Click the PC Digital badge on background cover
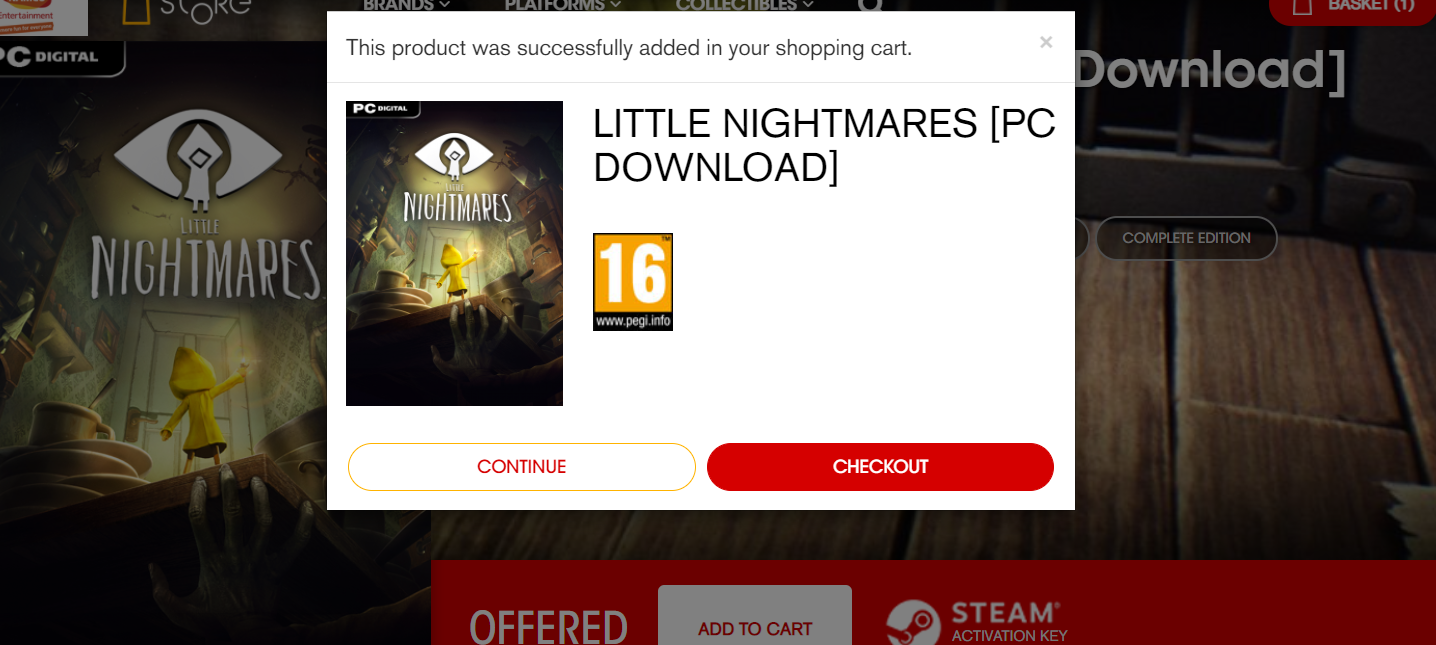The height and width of the screenshot is (645, 1436). tap(62, 58)
